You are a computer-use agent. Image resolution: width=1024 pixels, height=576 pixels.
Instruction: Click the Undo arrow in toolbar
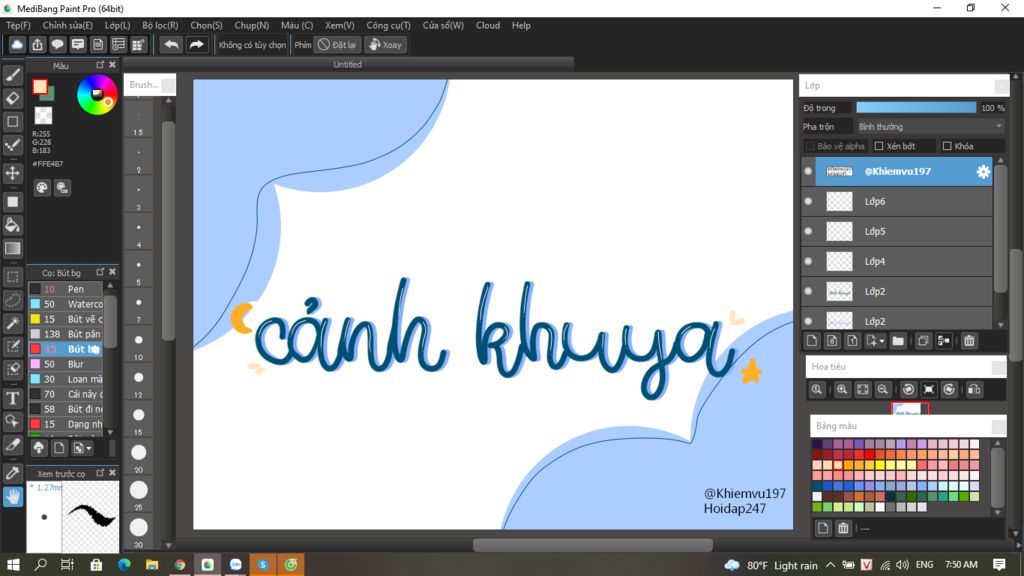click(171, 44)
